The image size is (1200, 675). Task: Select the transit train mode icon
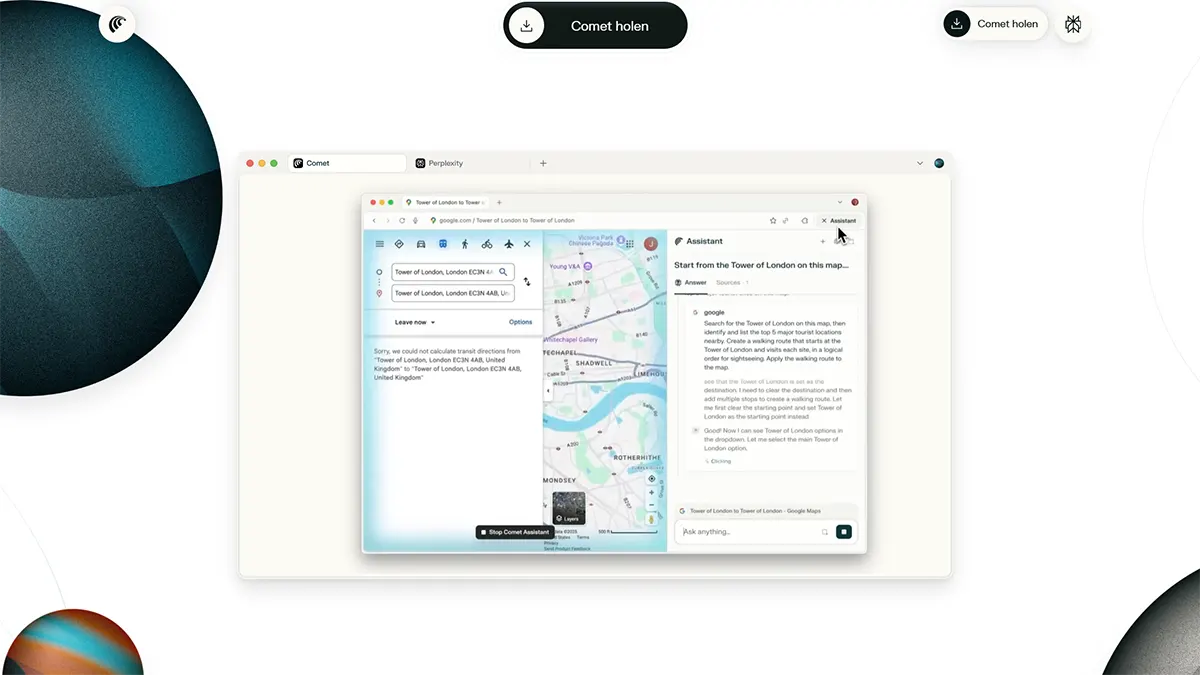click(443, 244)
